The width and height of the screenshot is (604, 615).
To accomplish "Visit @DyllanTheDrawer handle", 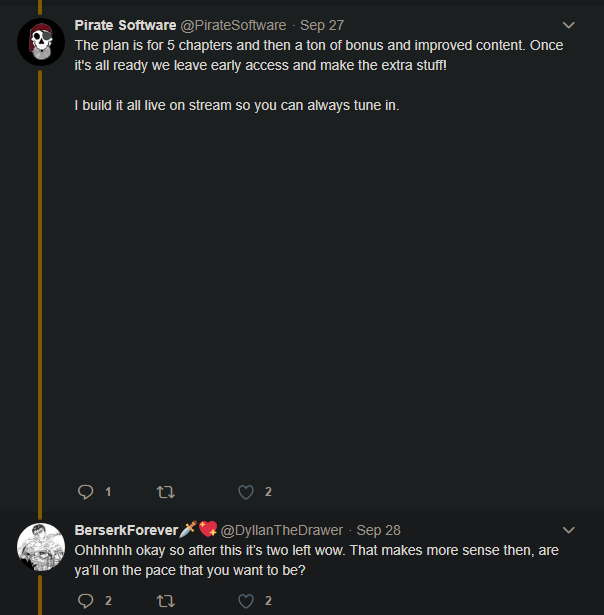I will pyautogui.click(x=282, y=530).
